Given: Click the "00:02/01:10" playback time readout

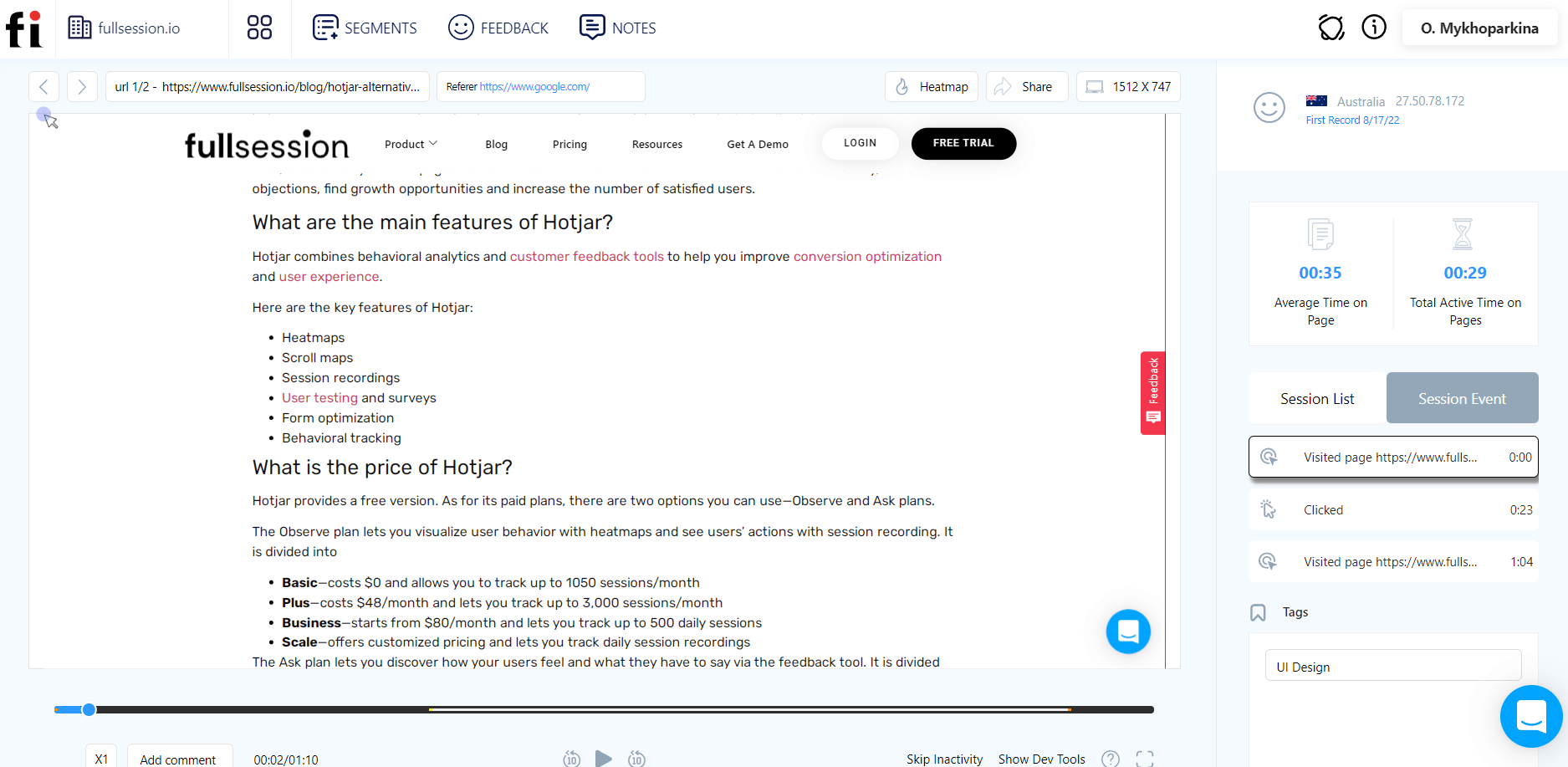Looking at the screenshot, I should [x=286, y=759].
